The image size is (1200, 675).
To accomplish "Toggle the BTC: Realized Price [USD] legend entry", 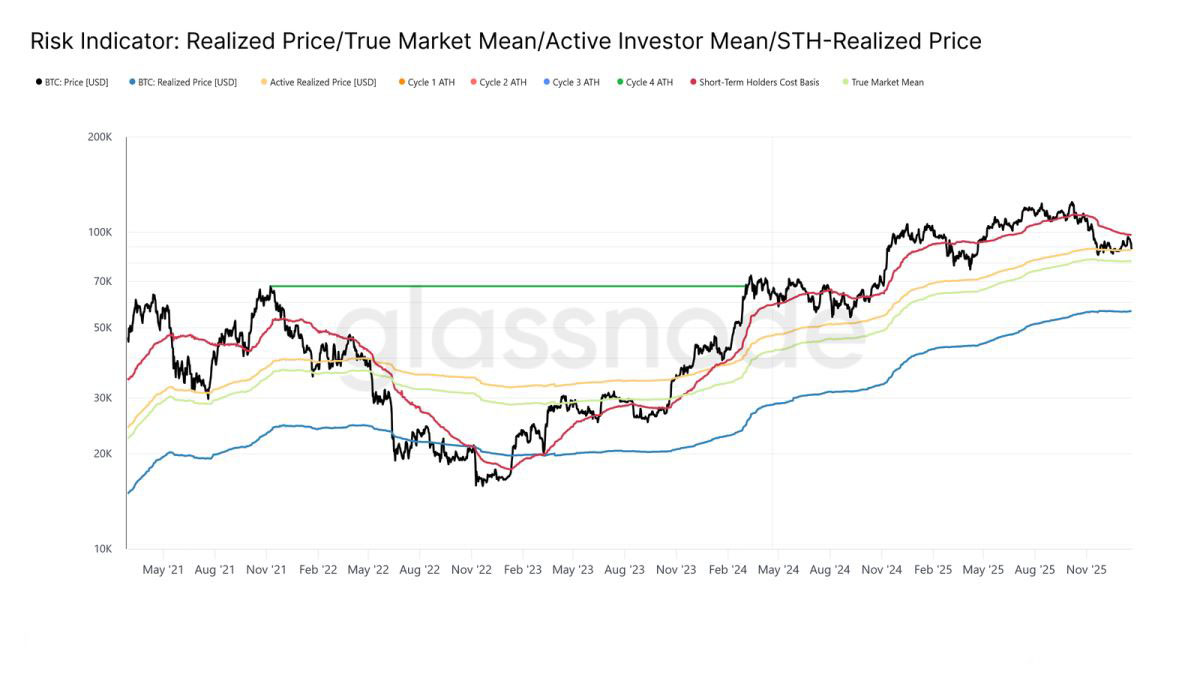I will pos(183,82).
